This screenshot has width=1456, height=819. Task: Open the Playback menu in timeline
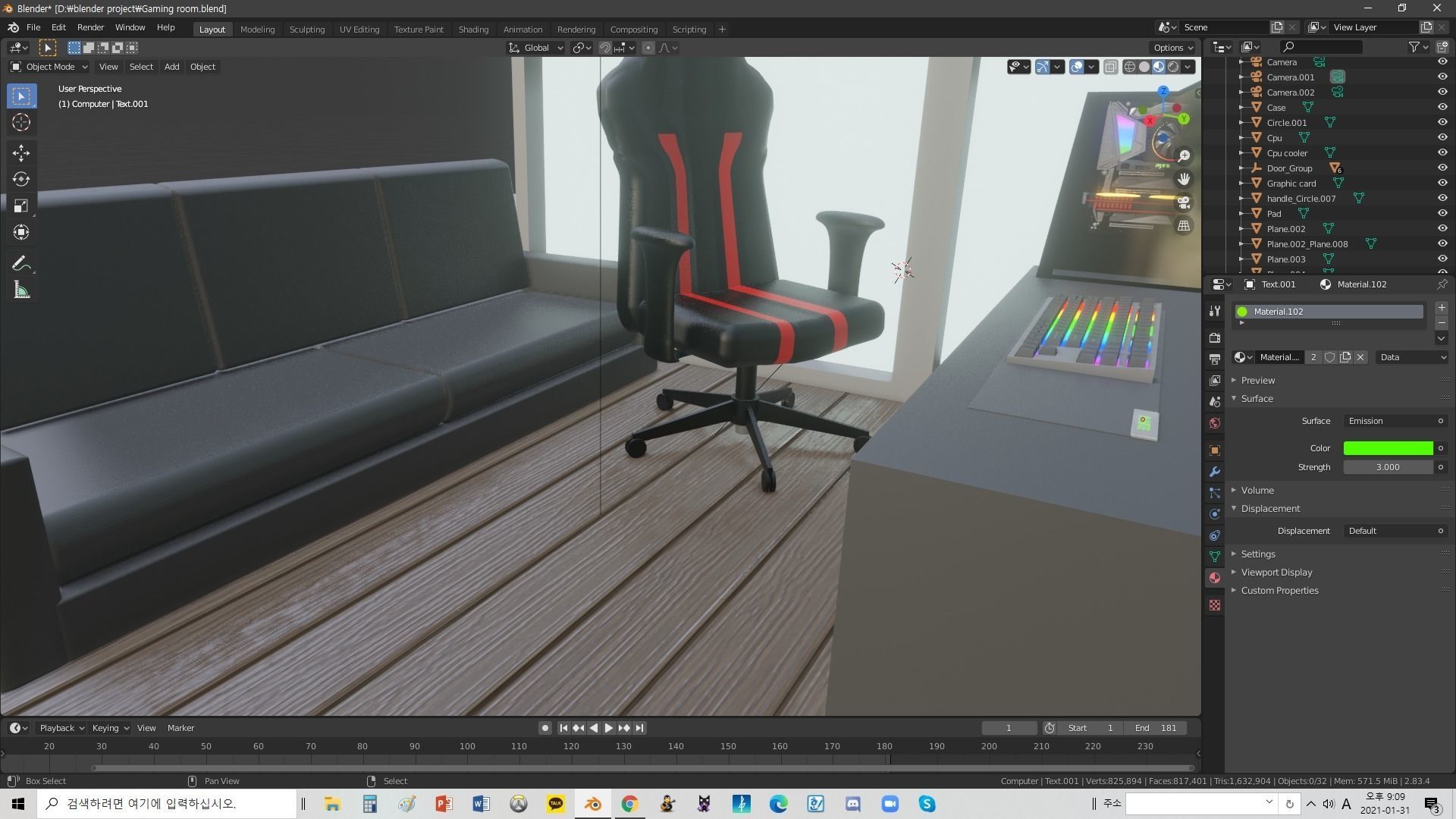pos(61,728)
